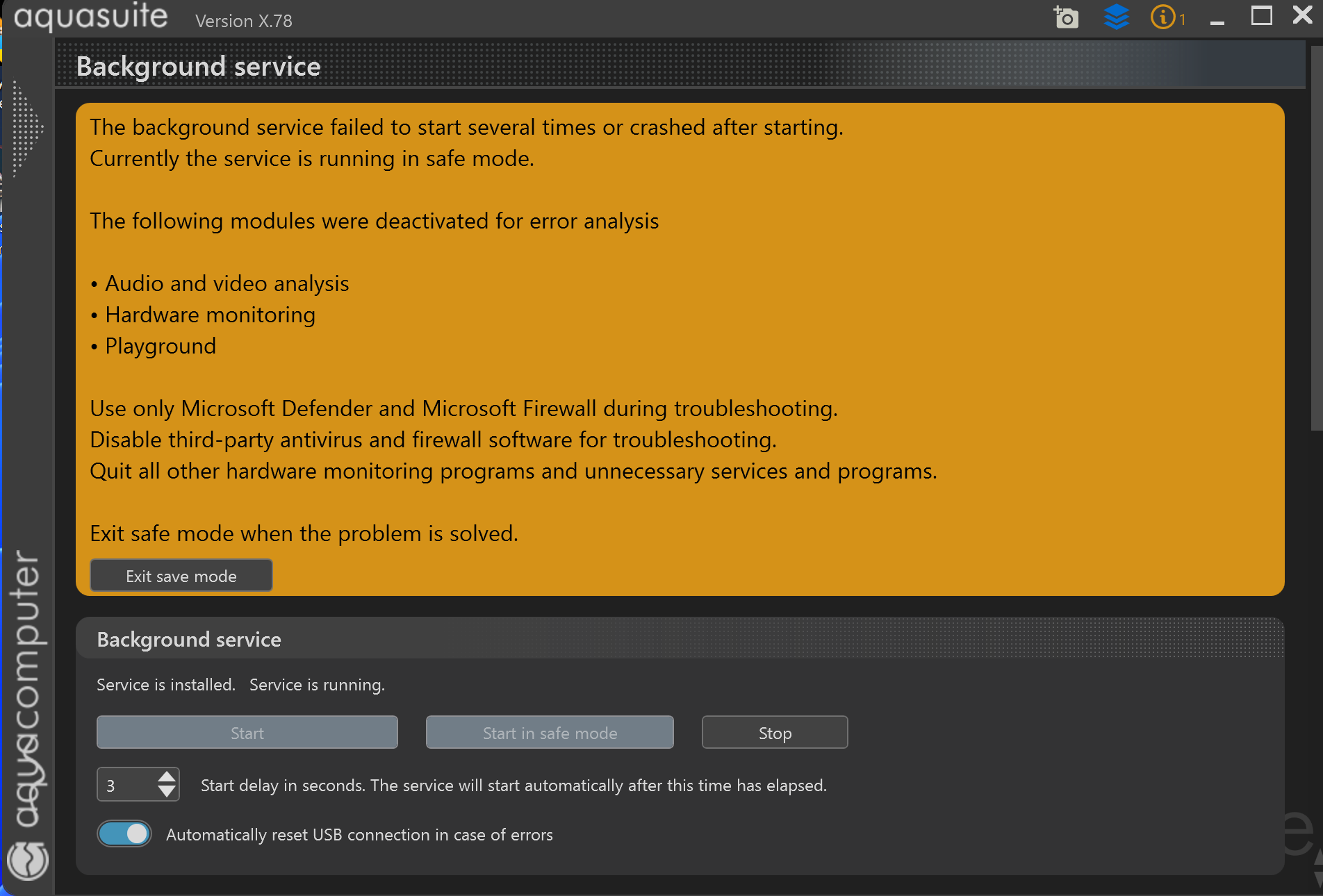The height and width of the screenshot is (896, 1323).
Task: Stop the background service
Action: 775,733
